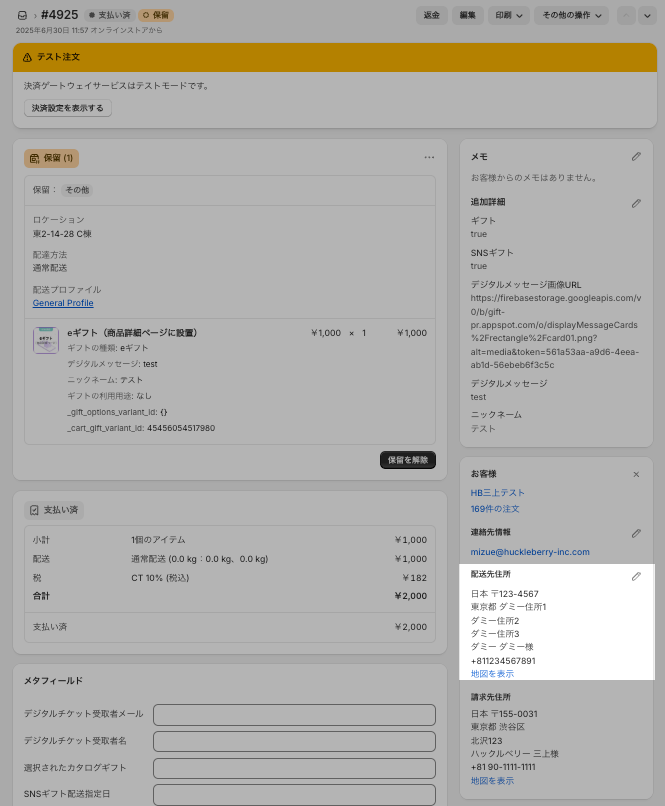Edit the メモ note with pencil icon
Viewport: 665px width, 806px height.
click(x=636, y=156)
